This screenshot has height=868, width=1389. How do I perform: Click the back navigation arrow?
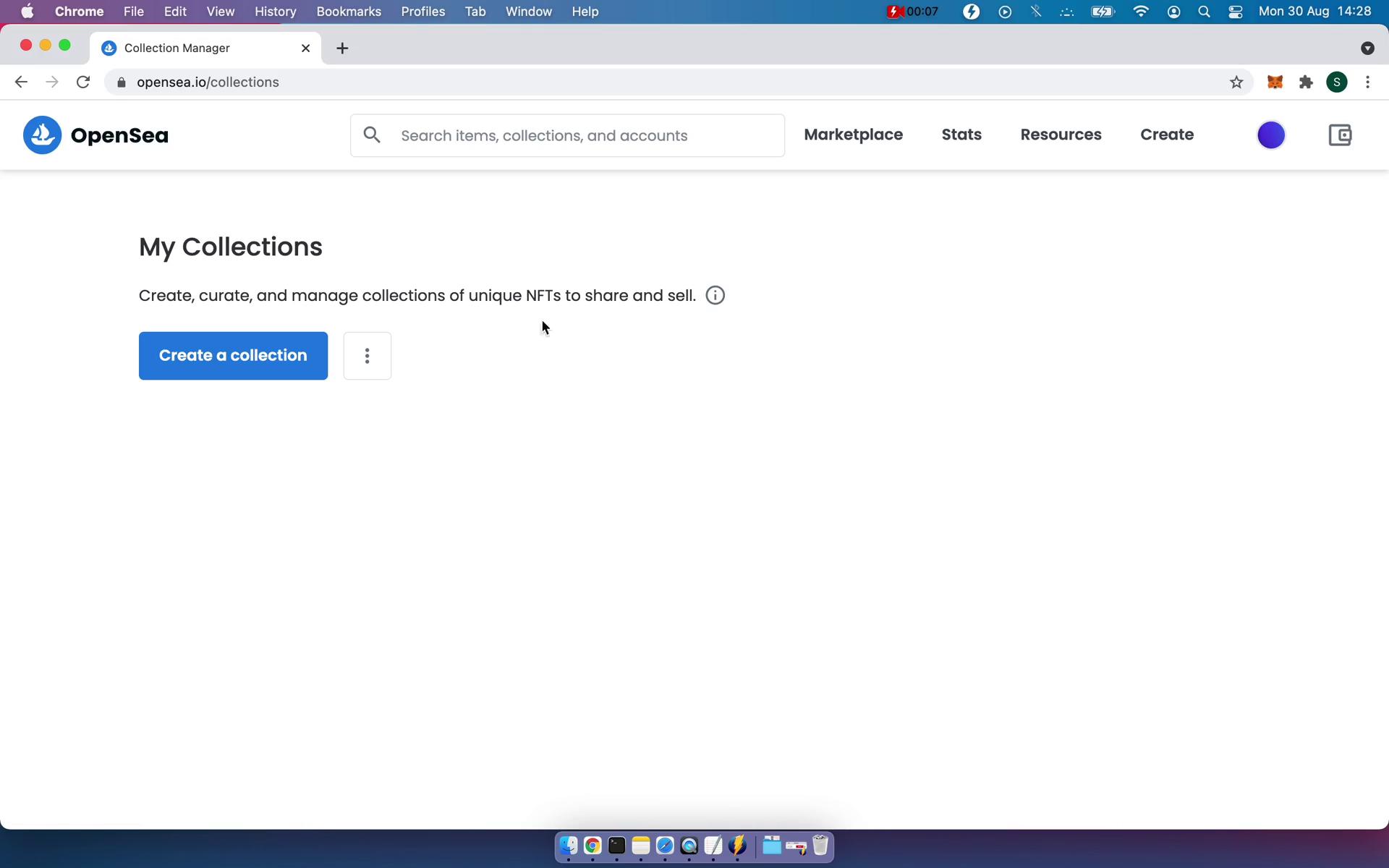click(x=21, y=82)
